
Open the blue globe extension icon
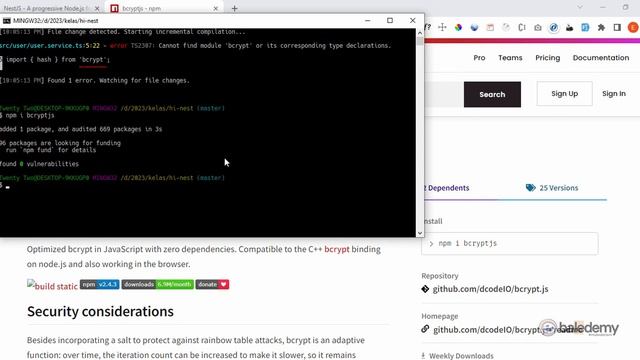(x=474, y=27)
